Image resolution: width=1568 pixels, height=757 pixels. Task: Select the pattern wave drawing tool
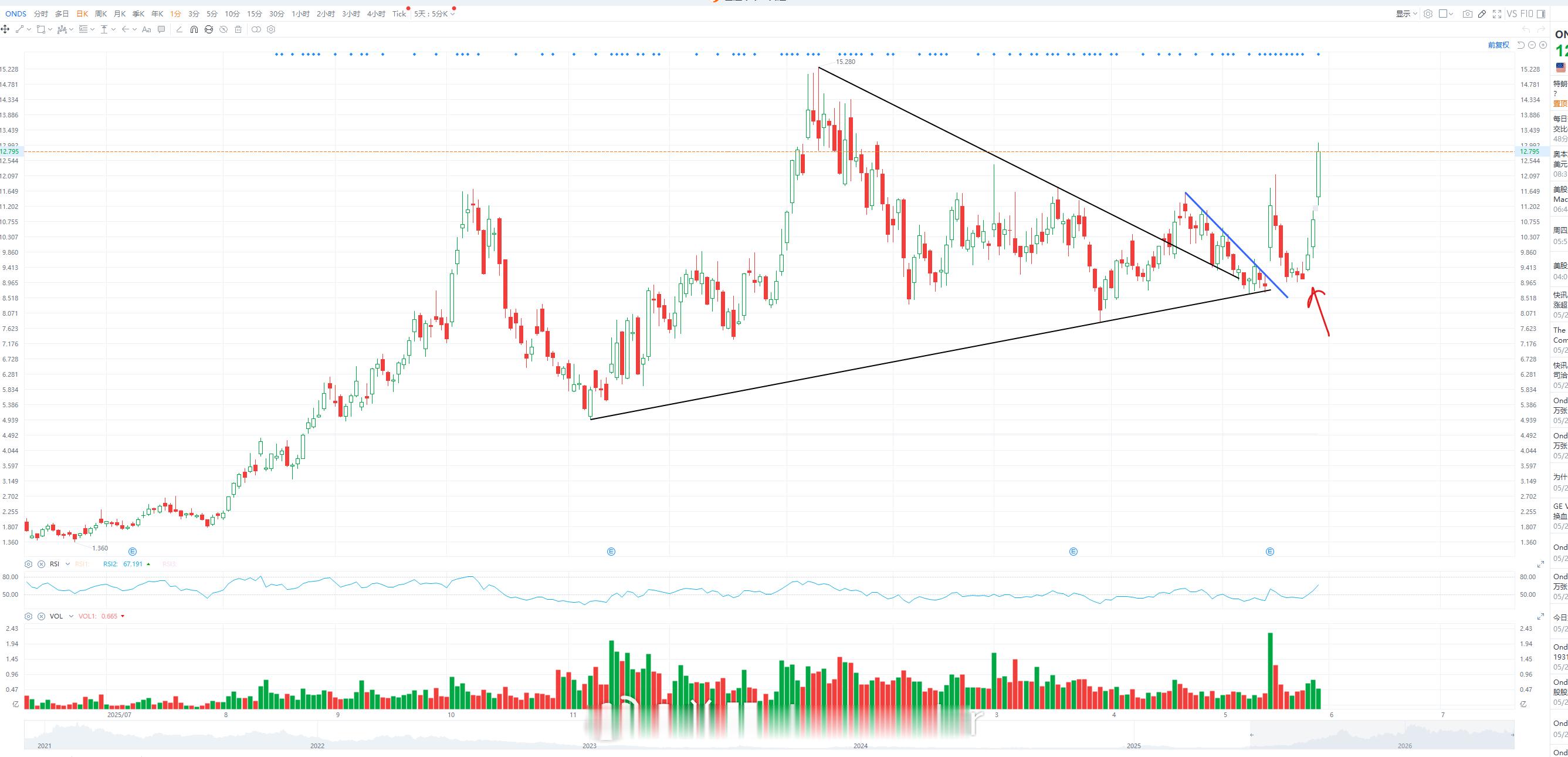[62, 29]
